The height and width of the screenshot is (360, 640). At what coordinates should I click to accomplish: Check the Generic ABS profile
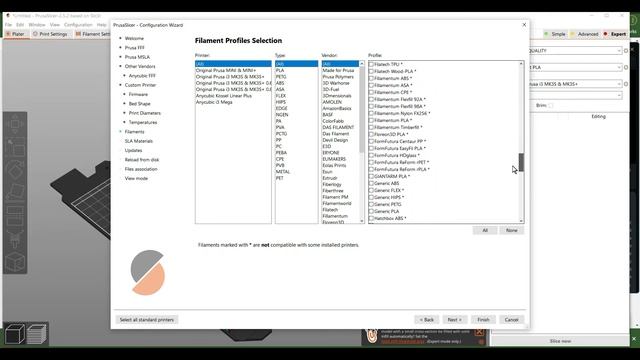click(x=371, y=183)
